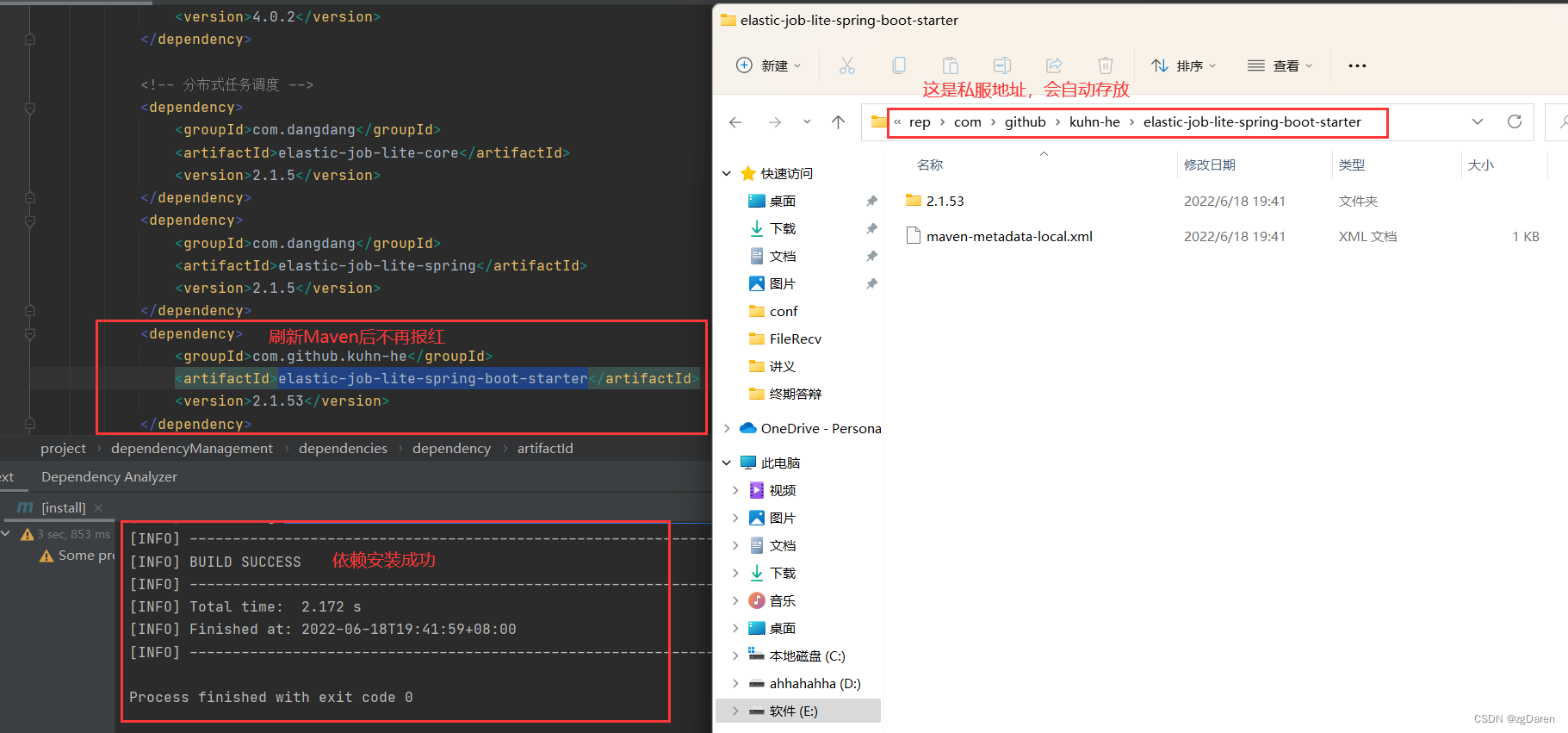Select the 2.1.53 folder
The width and height of the screenshot is (1568, 733).
coord(945,201)
